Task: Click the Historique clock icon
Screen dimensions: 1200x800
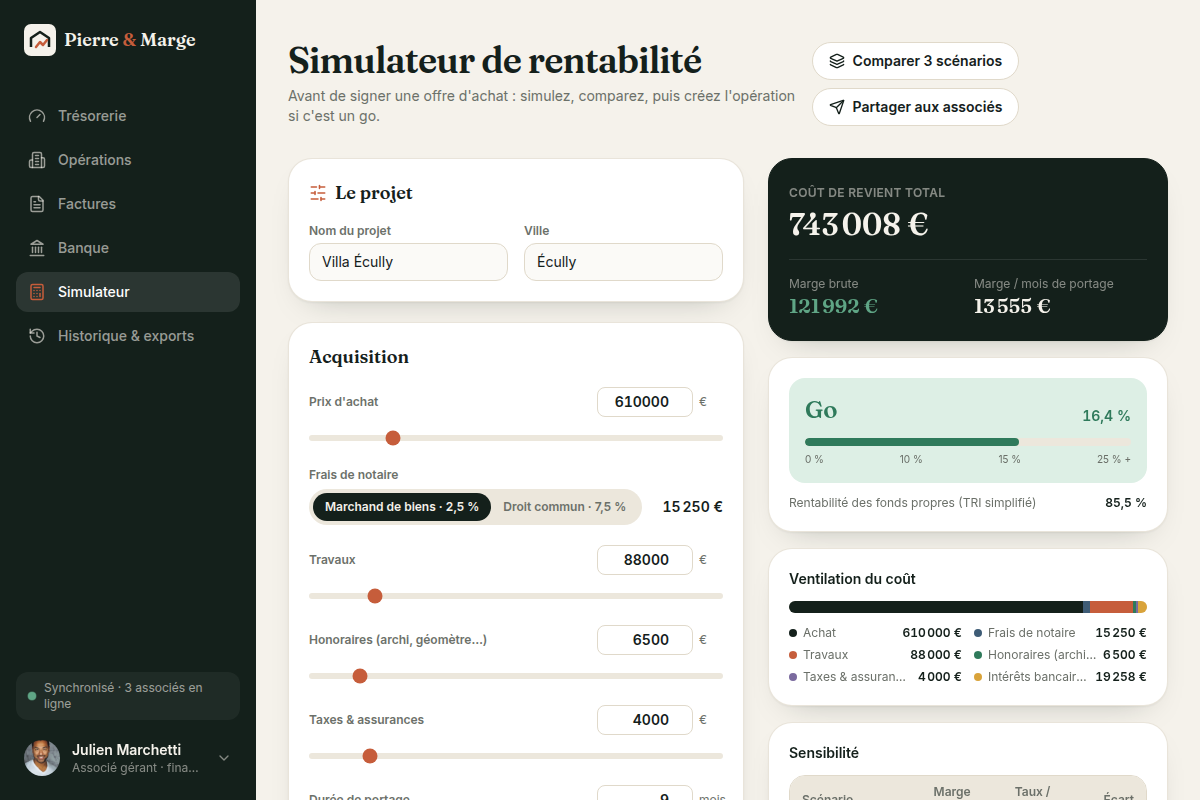Action: point(37,336)
